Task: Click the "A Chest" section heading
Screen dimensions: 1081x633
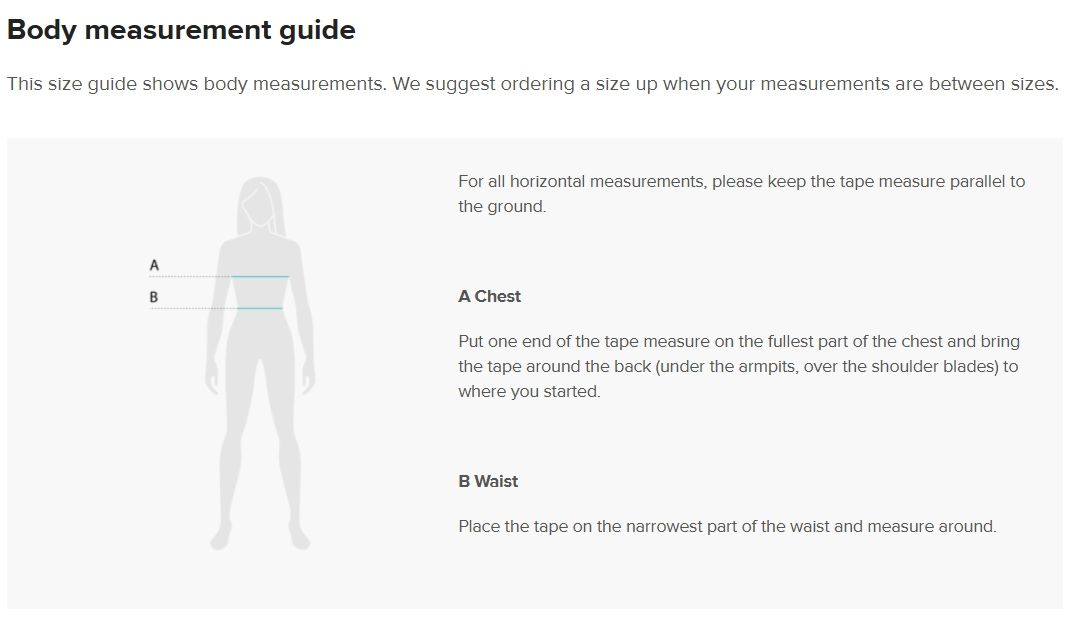Action: 490,296
